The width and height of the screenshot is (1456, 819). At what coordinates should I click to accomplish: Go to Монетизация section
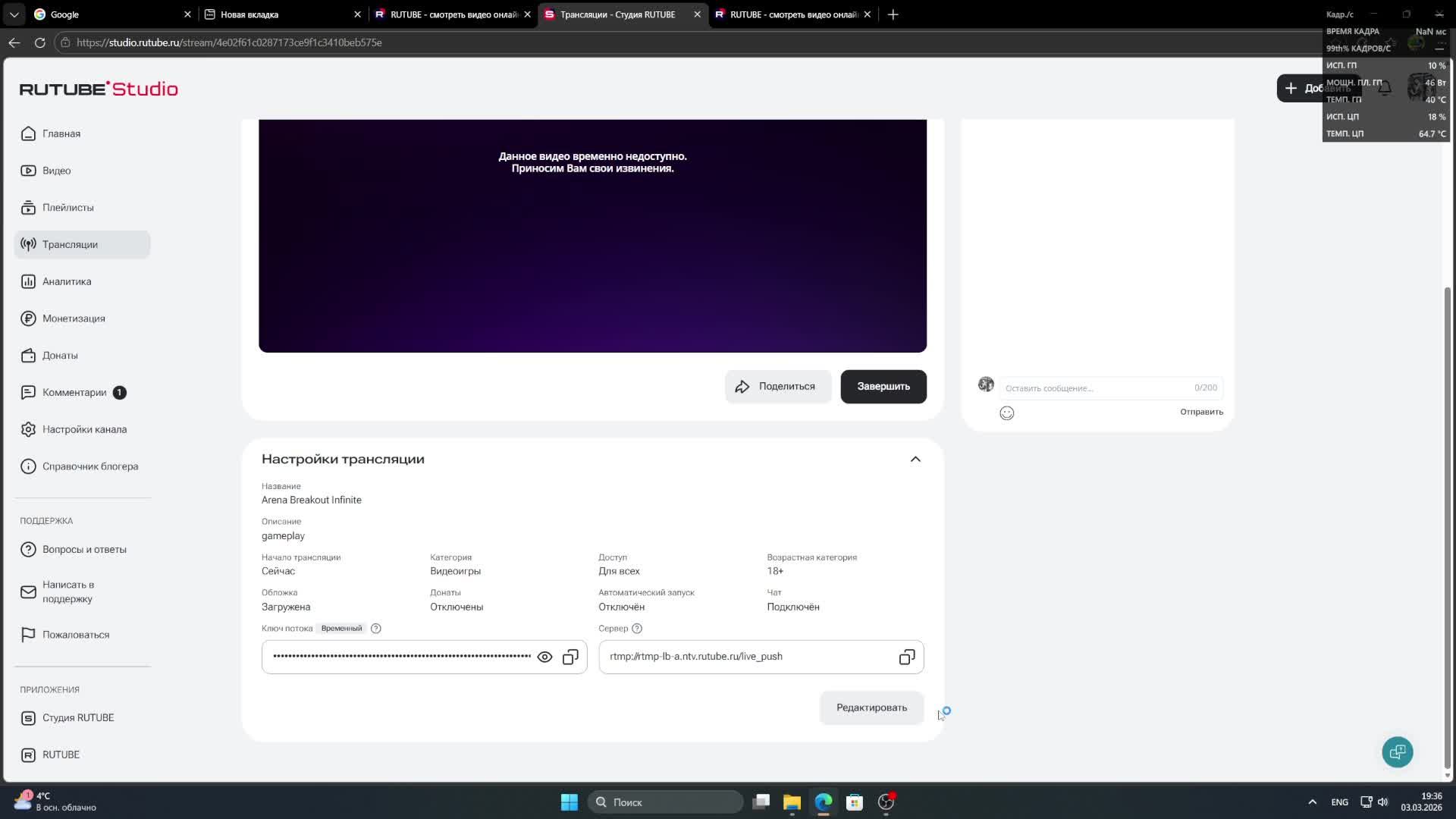[x=74, y=318]
